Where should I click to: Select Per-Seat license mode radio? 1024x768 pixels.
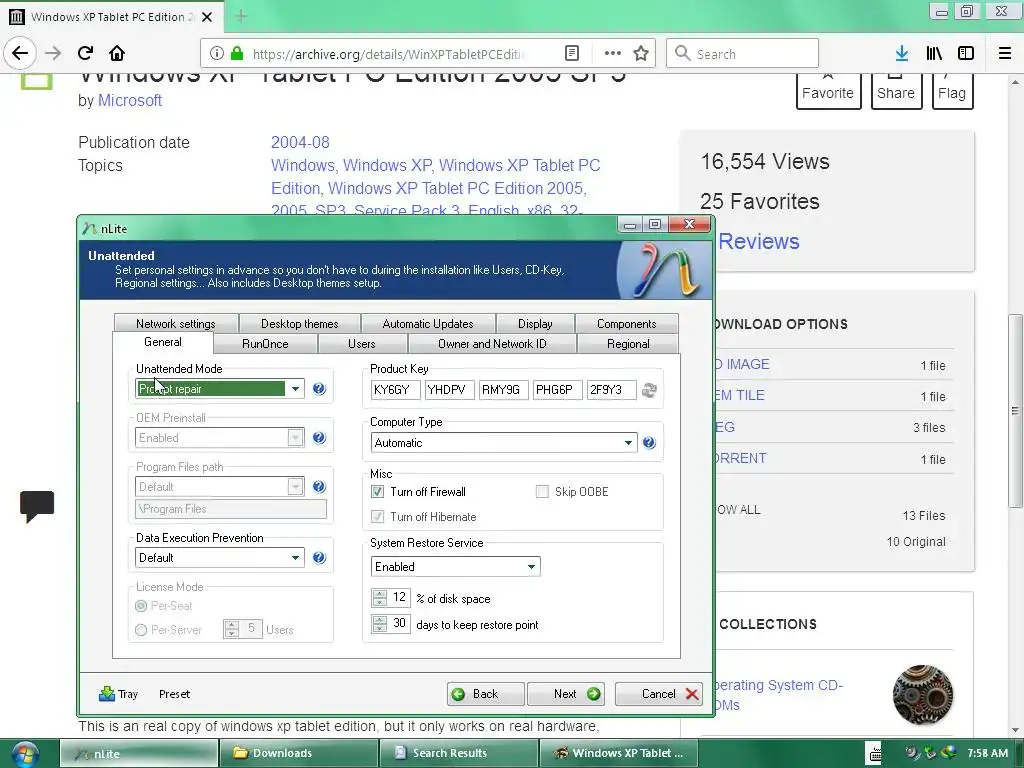coord(140,606)
